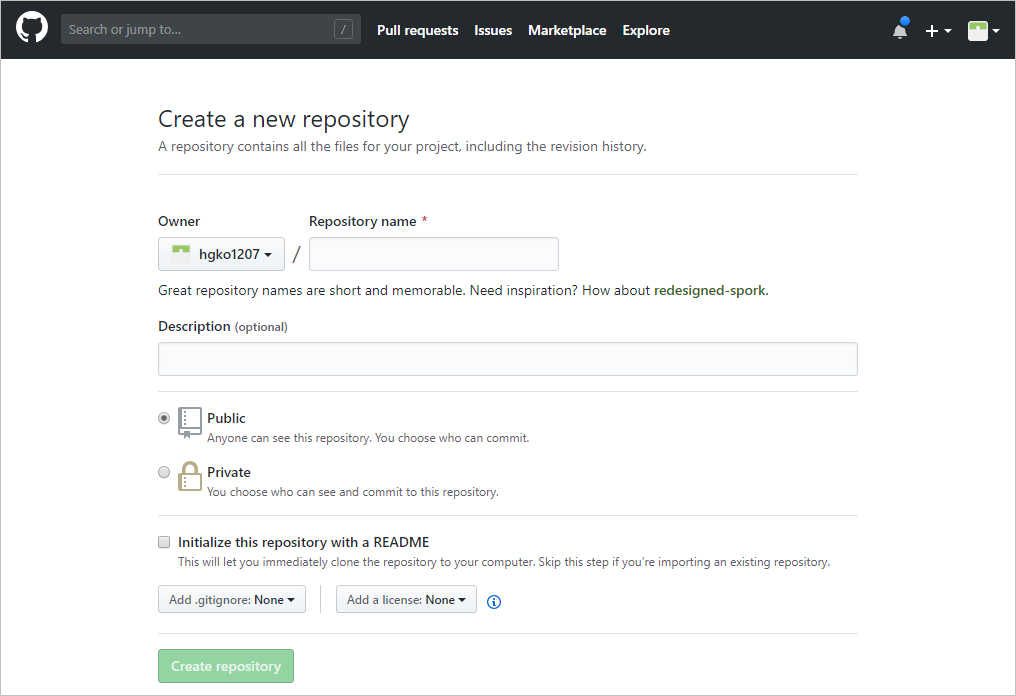Open the plus create-new menu
Viewport: 1016px width, 696px height.
tap(938, 30)
